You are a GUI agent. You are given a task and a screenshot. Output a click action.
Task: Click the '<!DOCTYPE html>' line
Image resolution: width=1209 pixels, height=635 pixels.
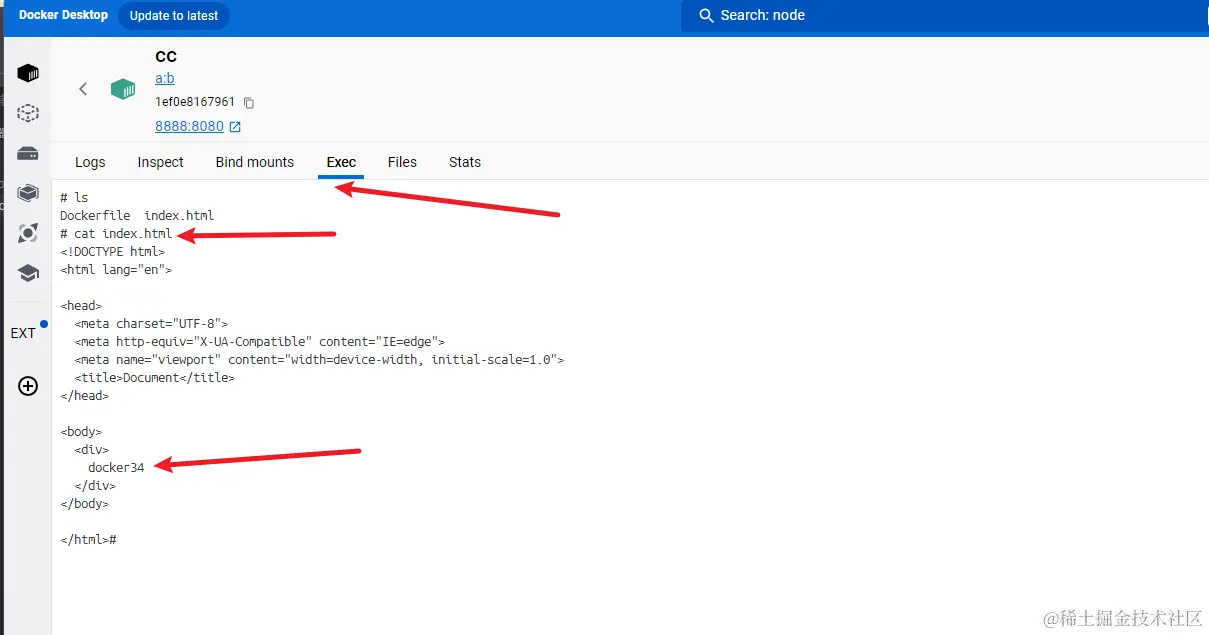[x=112, y=252]
